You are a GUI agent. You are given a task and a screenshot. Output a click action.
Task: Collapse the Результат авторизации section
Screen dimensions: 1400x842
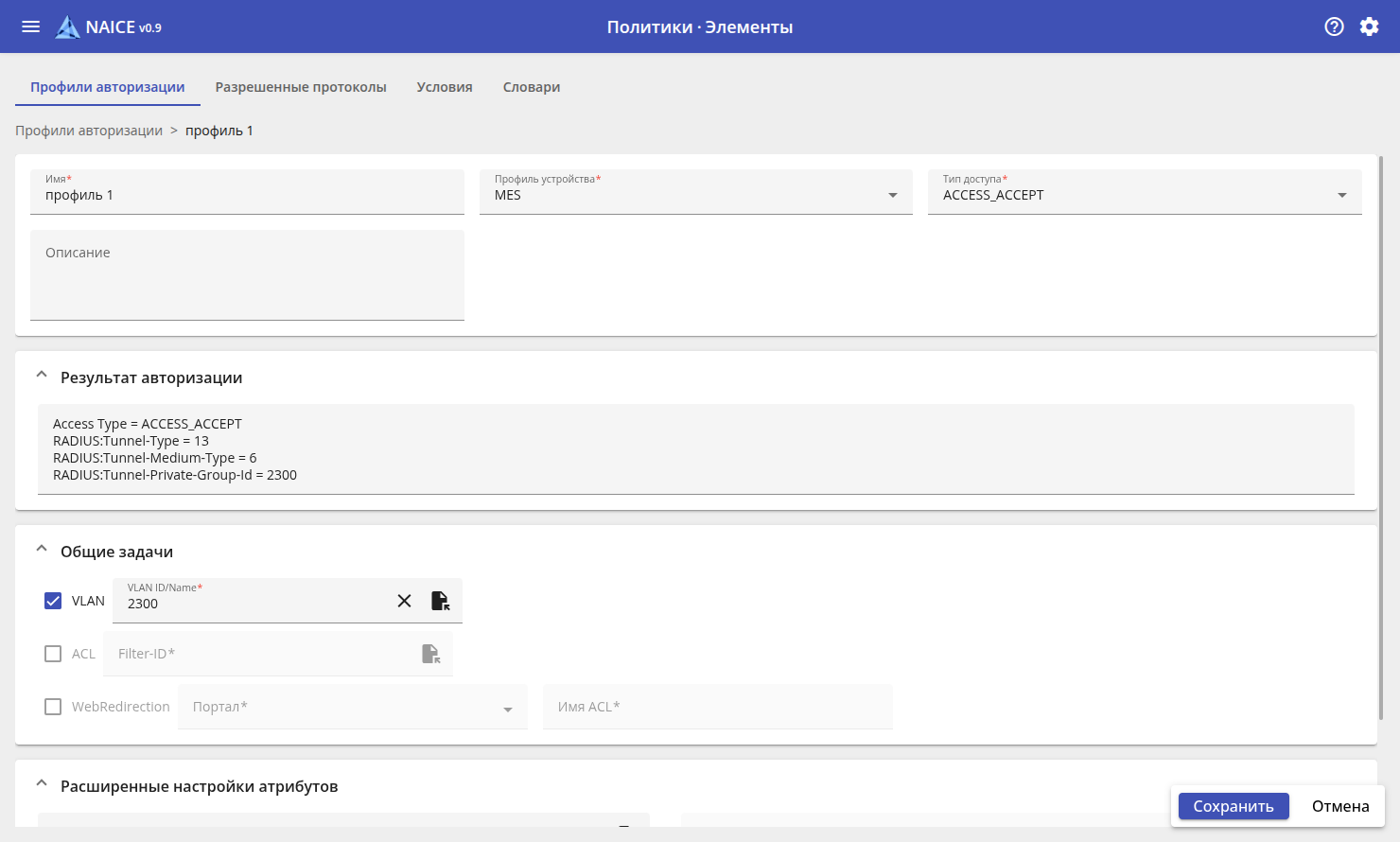point(42,376)
